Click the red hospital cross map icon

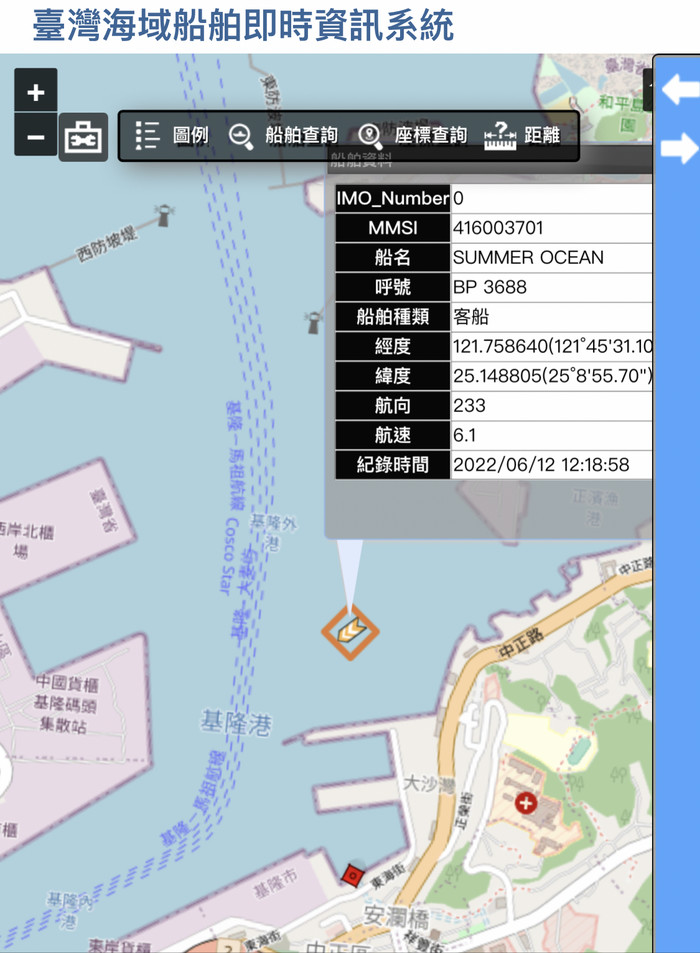point(526,802)
